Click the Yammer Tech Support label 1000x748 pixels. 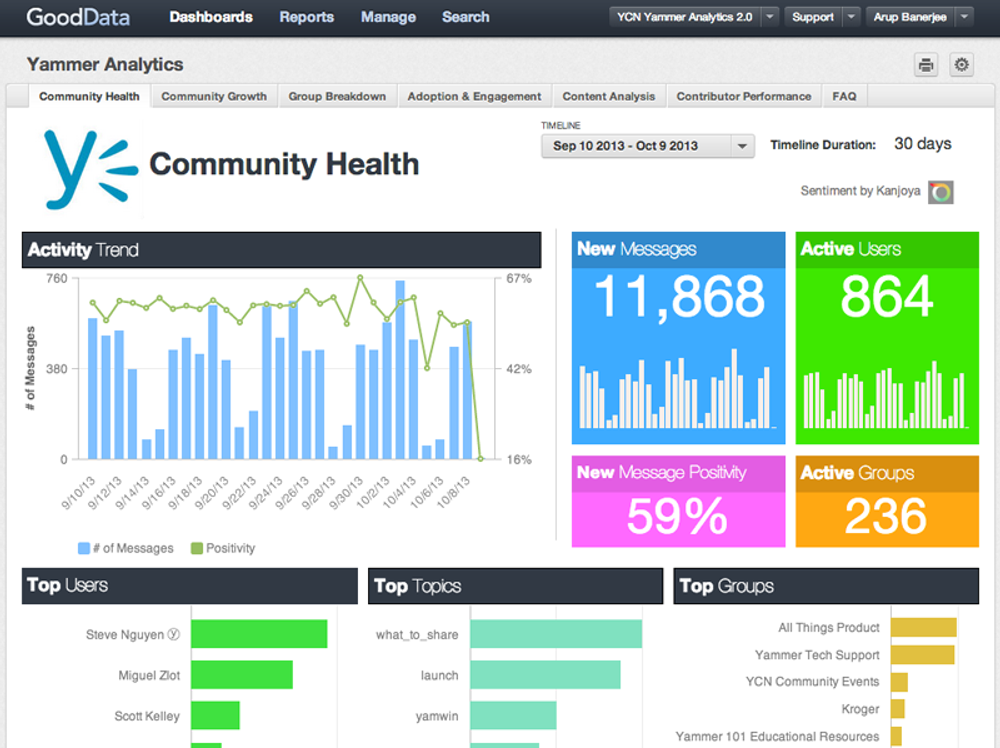click(x=817, y=655)
